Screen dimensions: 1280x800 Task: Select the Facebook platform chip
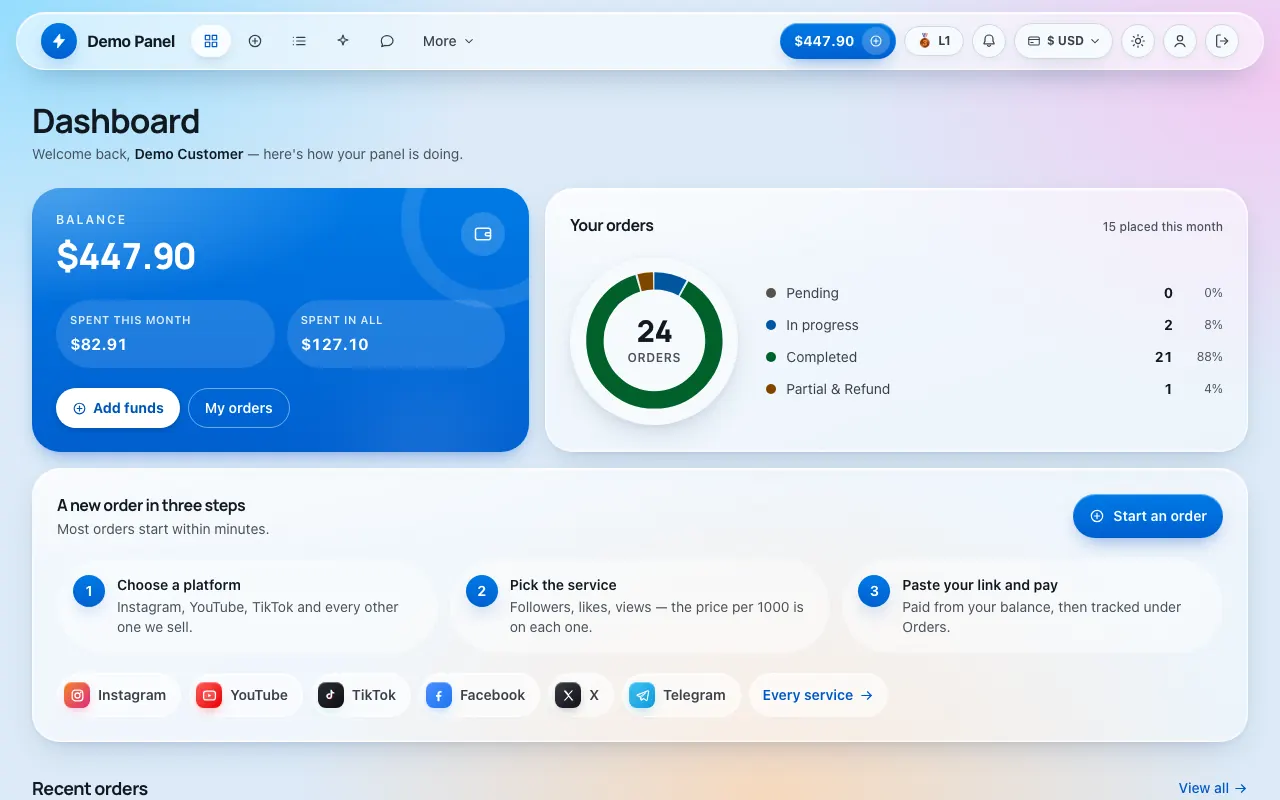pos(480,695)
